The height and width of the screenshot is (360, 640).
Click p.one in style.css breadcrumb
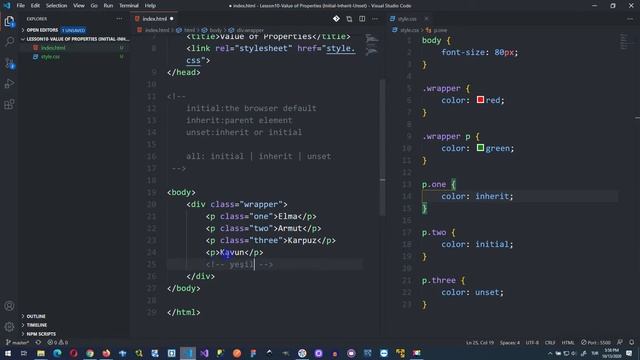pos(440,30)
